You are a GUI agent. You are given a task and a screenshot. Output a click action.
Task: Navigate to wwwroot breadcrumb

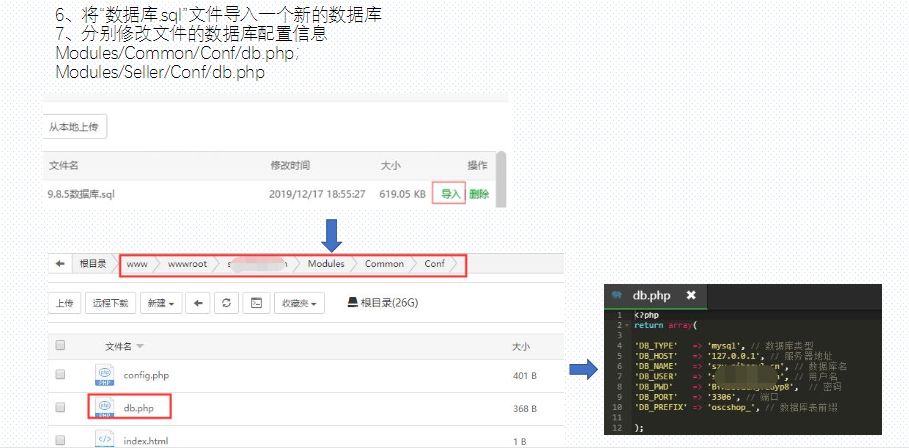click(x=187, y=264)
